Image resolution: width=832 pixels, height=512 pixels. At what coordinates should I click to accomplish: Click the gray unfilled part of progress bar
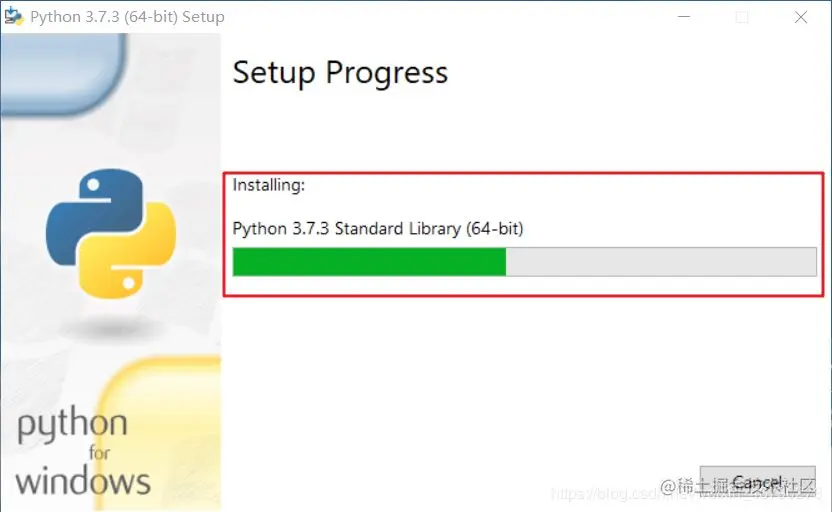pos(661,262)
